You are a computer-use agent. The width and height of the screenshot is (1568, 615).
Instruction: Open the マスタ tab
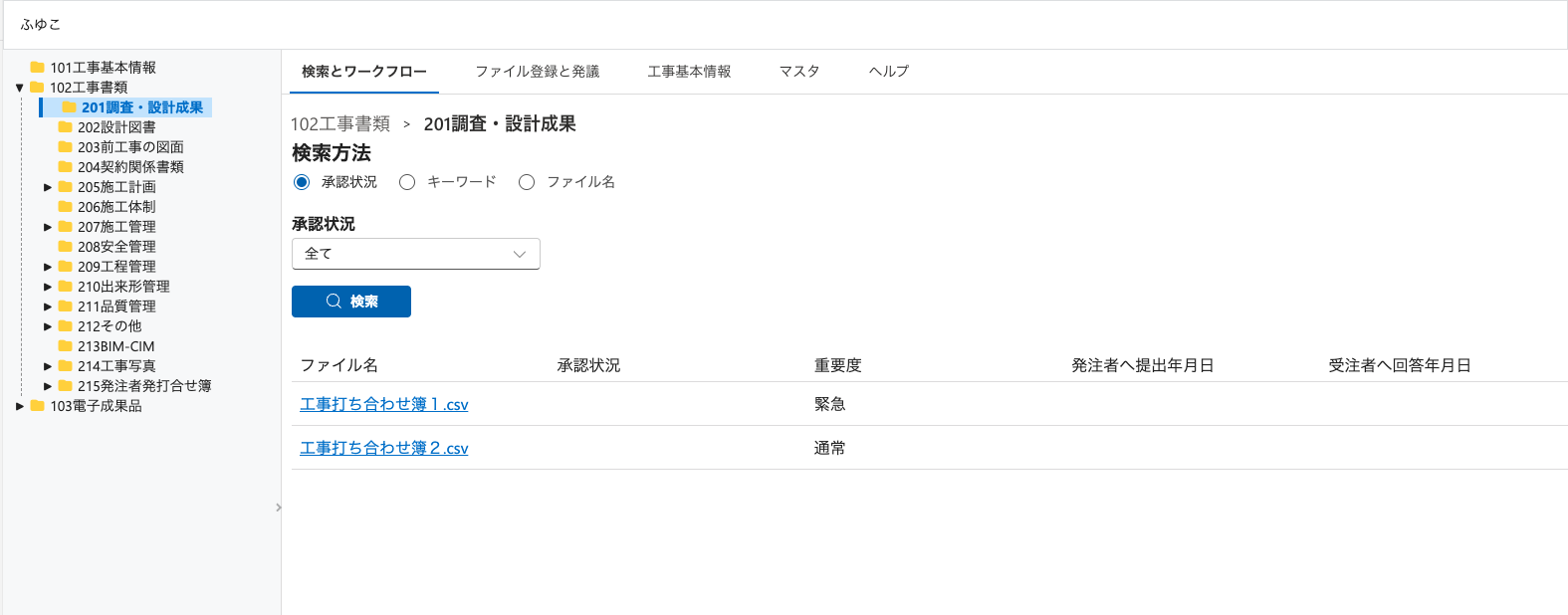tap(798, 72)
